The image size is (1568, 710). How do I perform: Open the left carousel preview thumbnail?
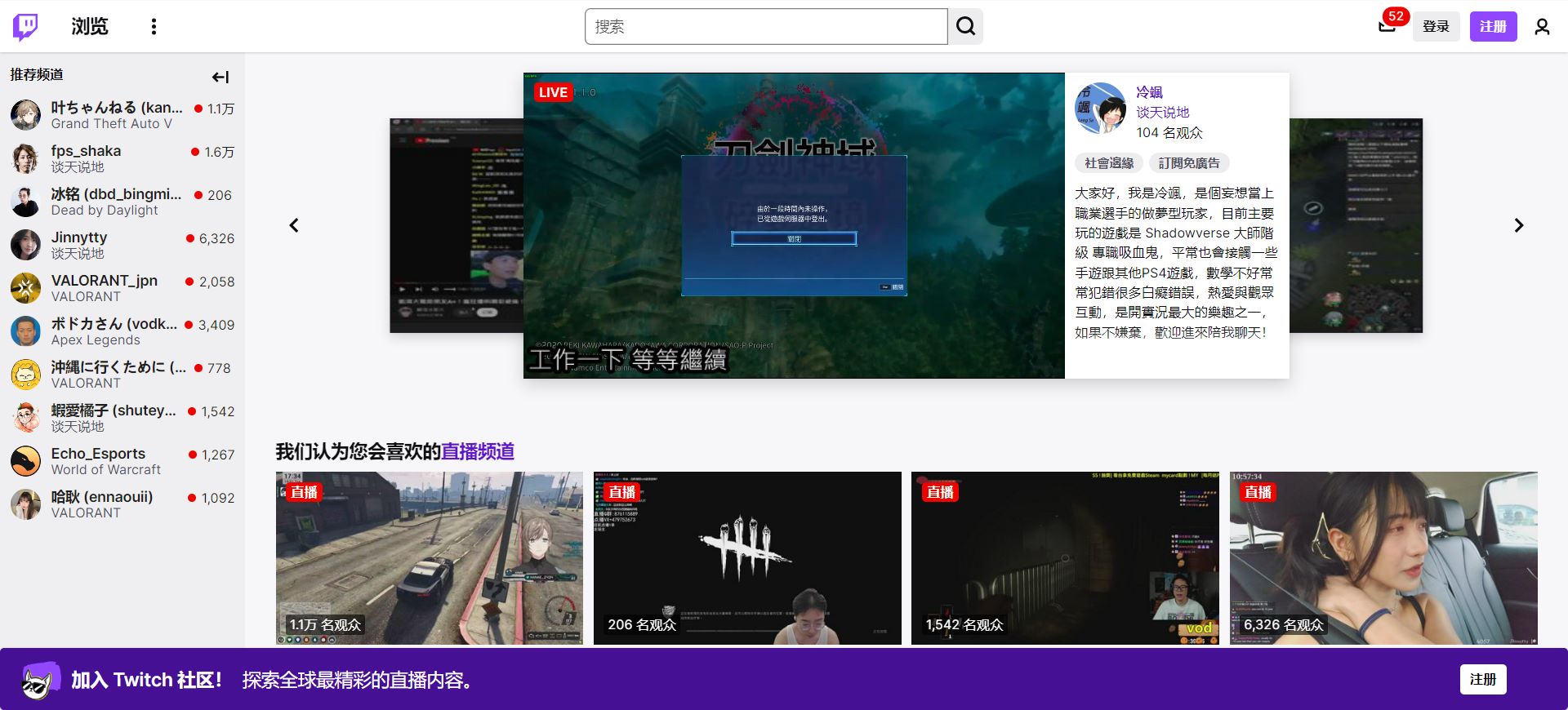point(457,225)
